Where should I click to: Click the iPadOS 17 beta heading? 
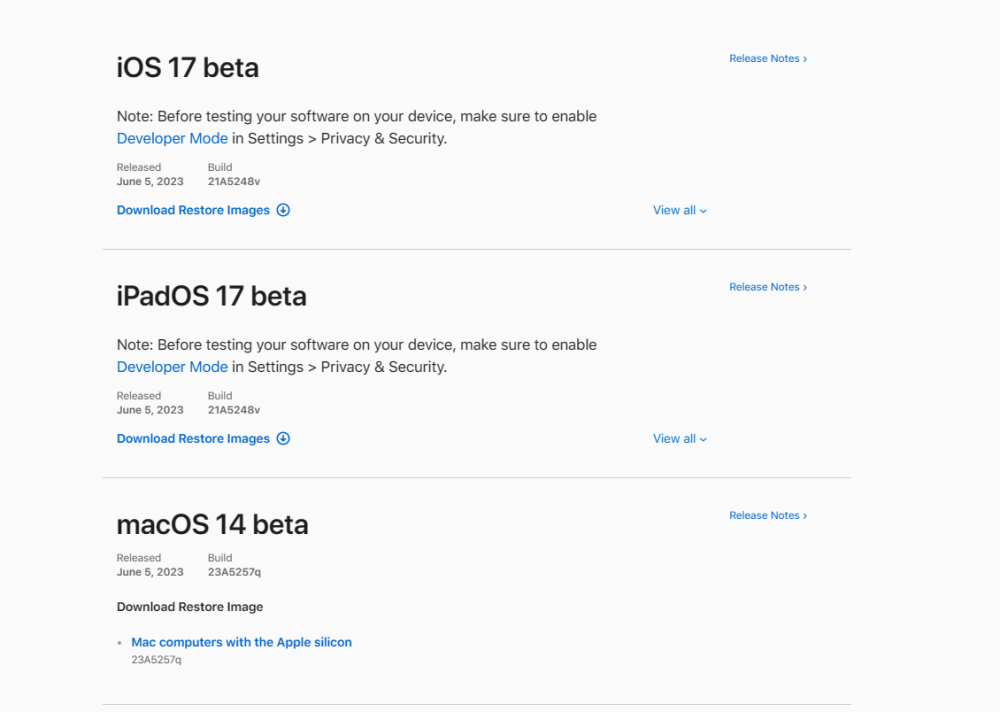tap(212, 296)
